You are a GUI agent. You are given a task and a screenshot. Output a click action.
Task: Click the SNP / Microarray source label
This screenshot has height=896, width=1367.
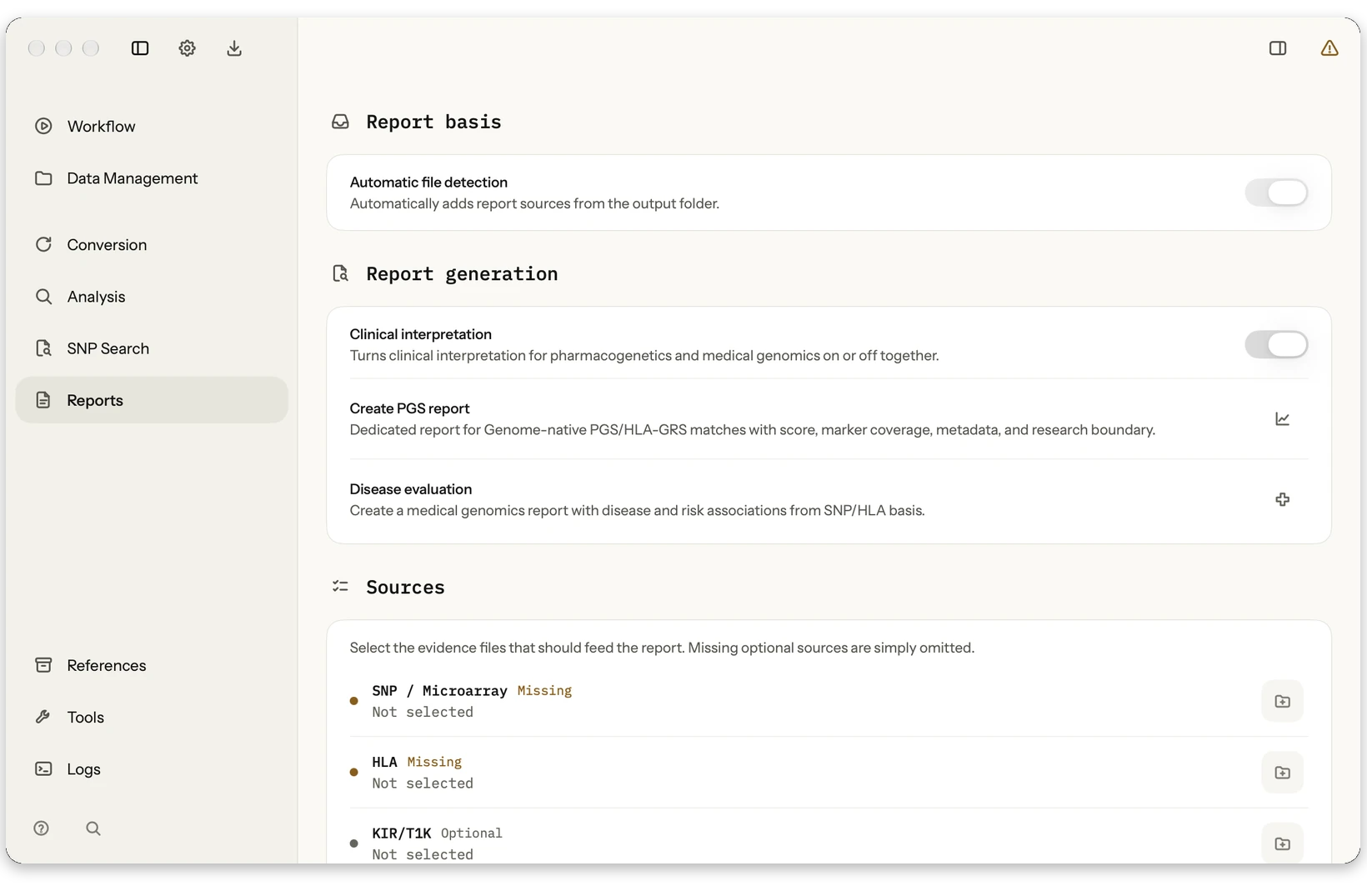pos(439,691)
